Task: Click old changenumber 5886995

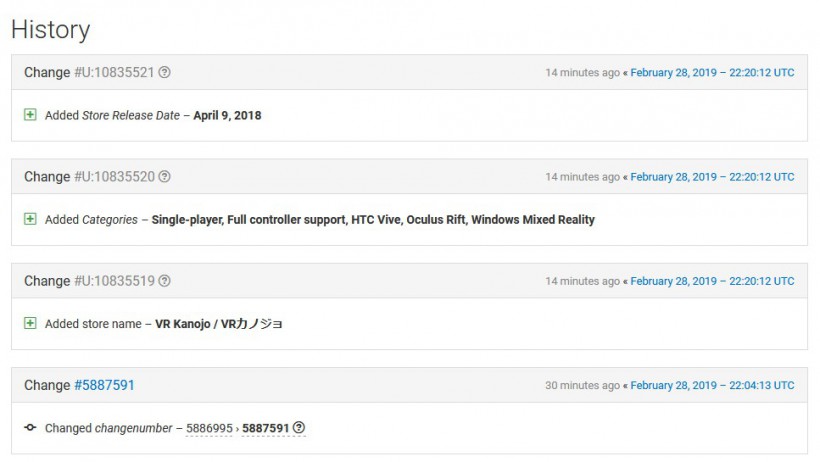Action: [x=209, y=428]
